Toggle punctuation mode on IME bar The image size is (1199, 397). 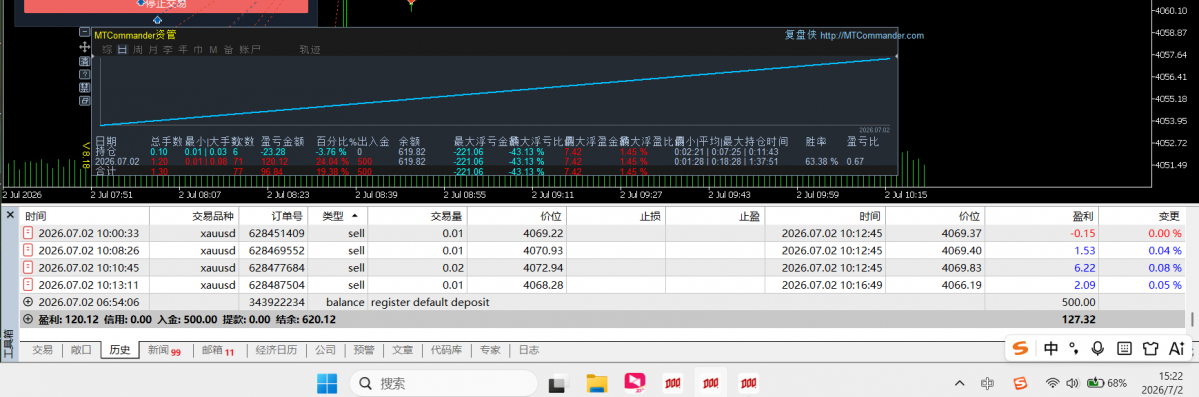pyautogui.click(x=1073, y=349)
